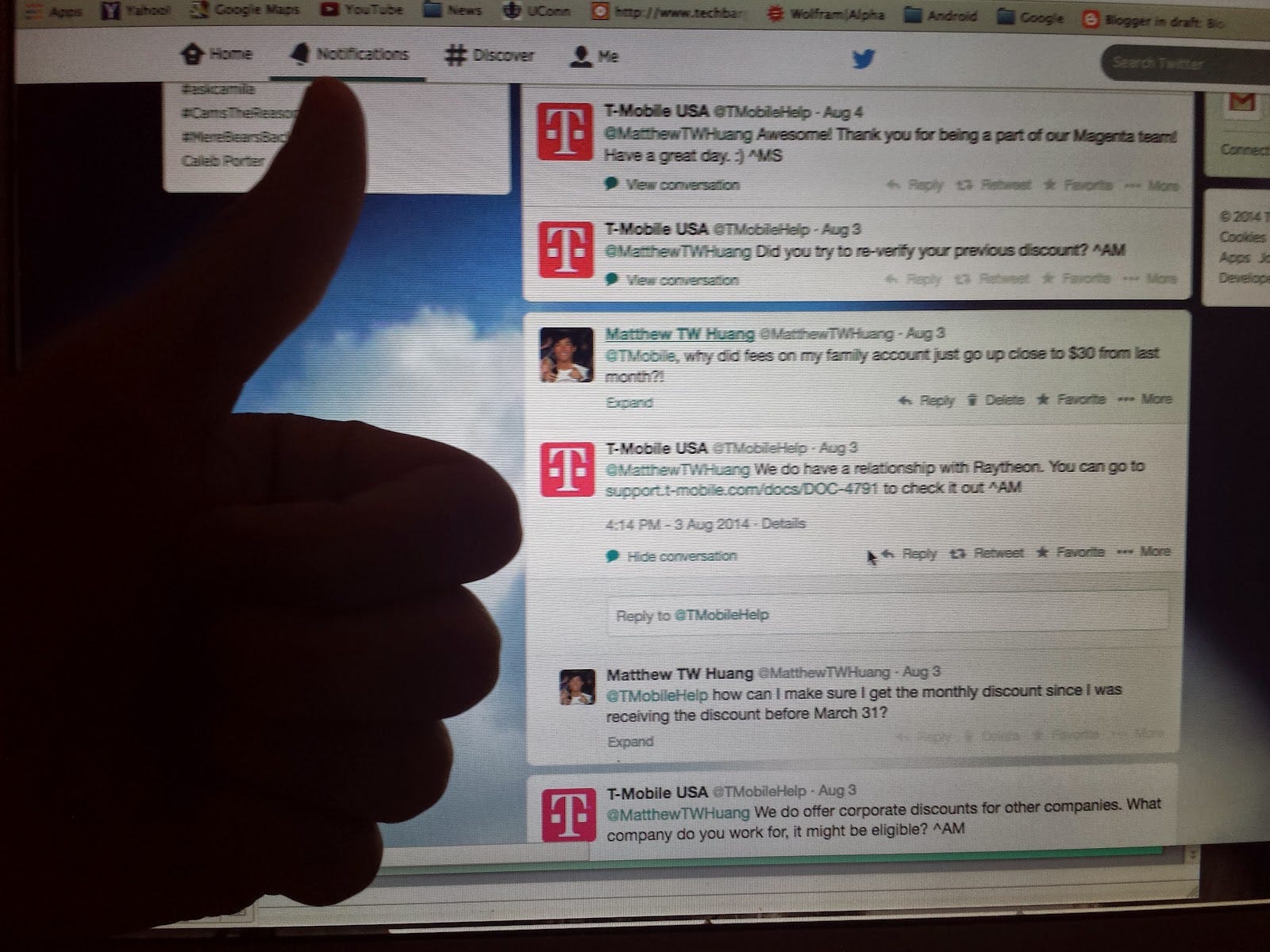
Task: Open the Discover tab
Action: point(490,56)
